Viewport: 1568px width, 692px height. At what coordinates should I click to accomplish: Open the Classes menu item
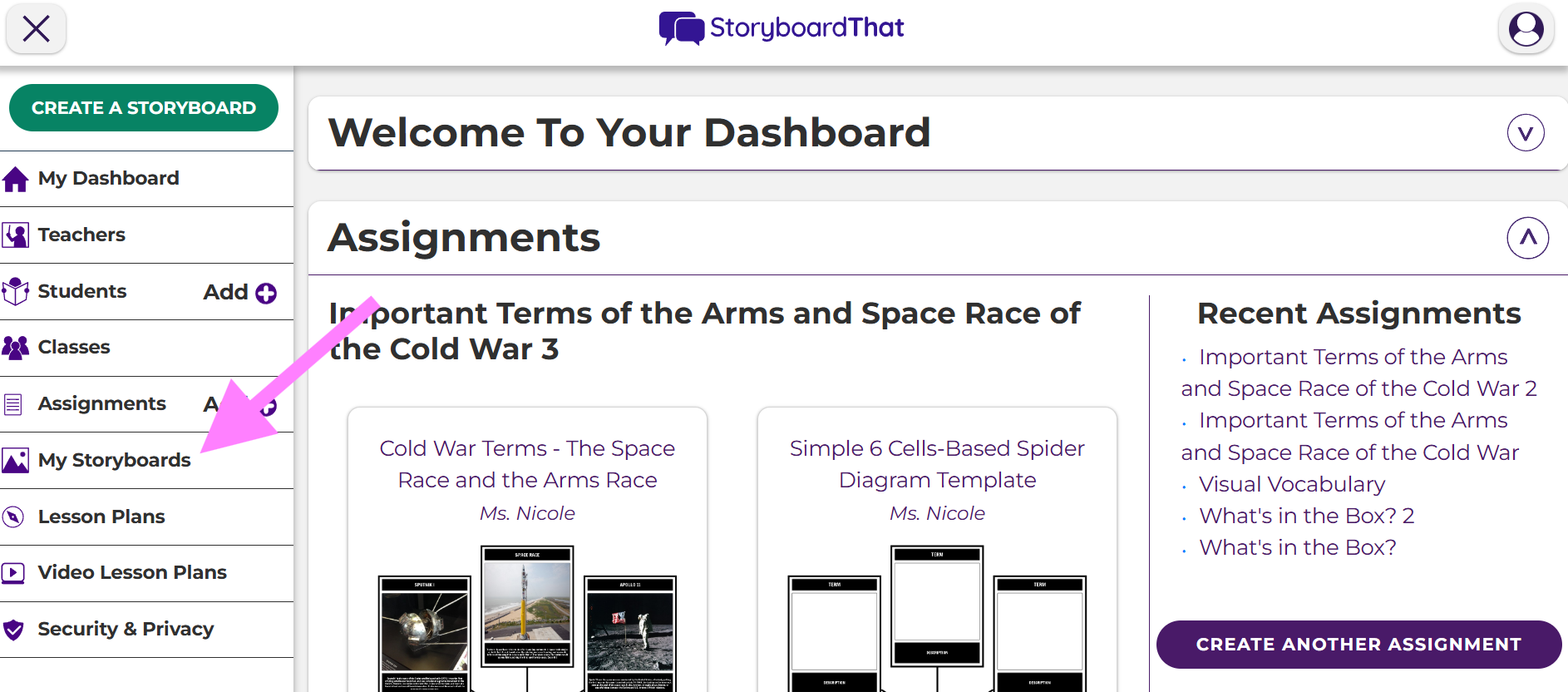coord(74,347)
